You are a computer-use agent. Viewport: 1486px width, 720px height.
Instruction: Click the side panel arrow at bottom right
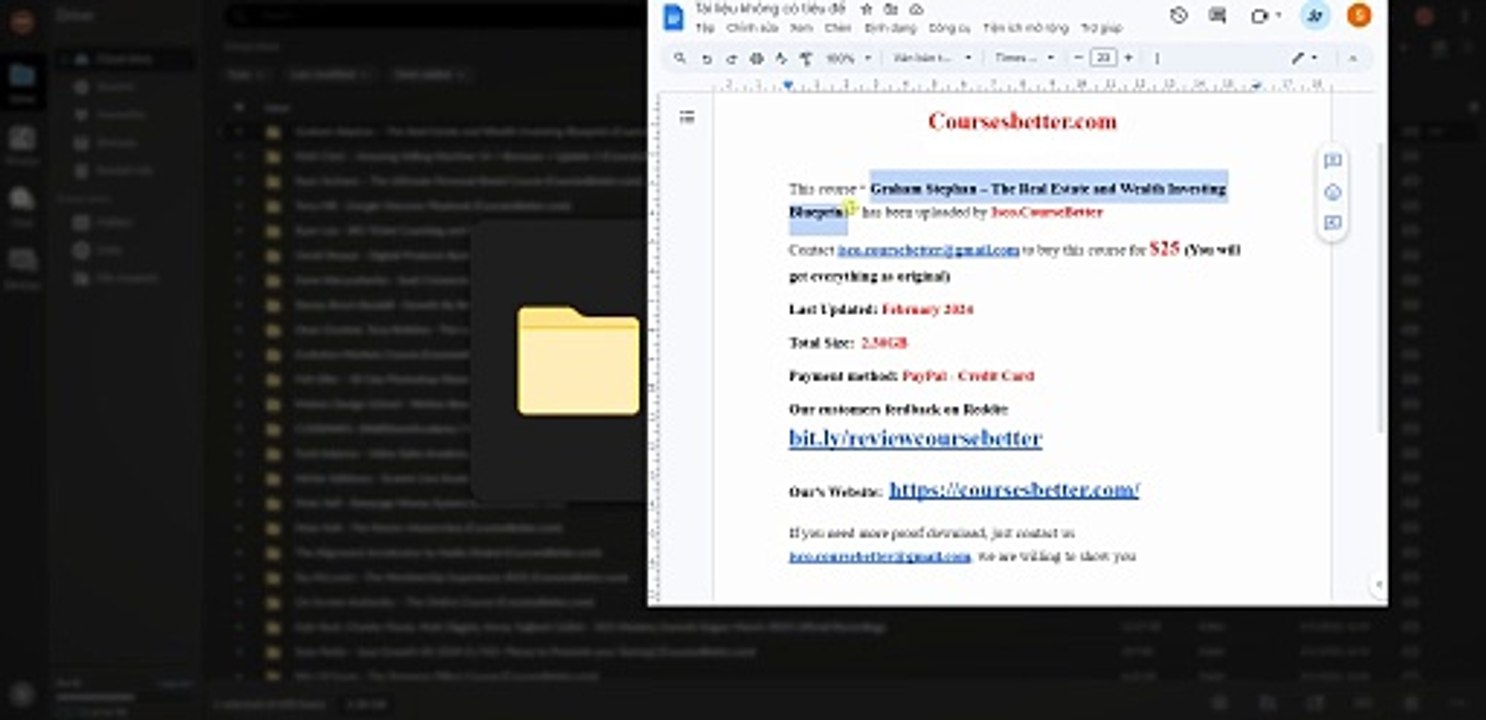click(1378, 584)
